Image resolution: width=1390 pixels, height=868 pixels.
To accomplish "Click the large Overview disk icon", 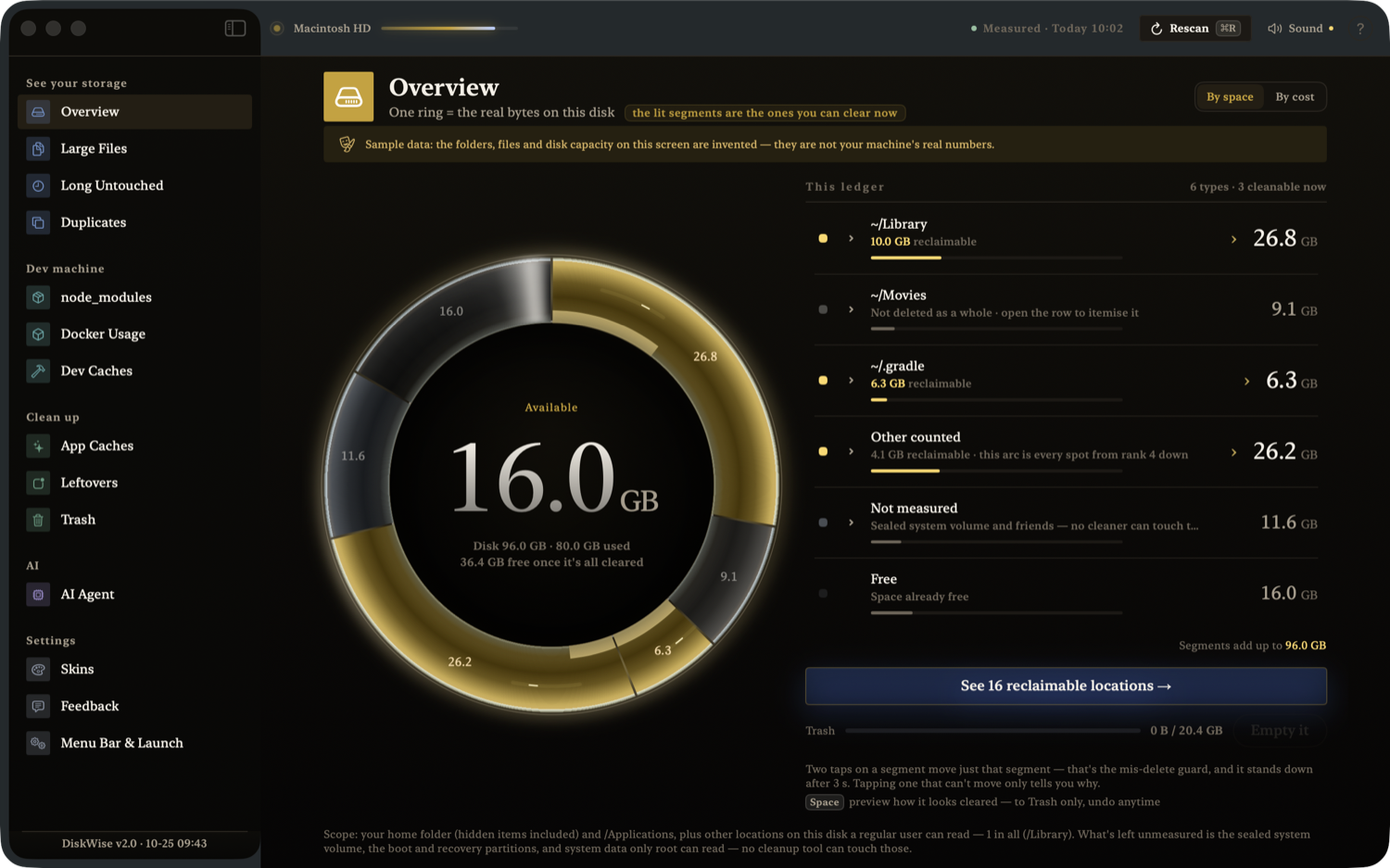I will 348,96.
